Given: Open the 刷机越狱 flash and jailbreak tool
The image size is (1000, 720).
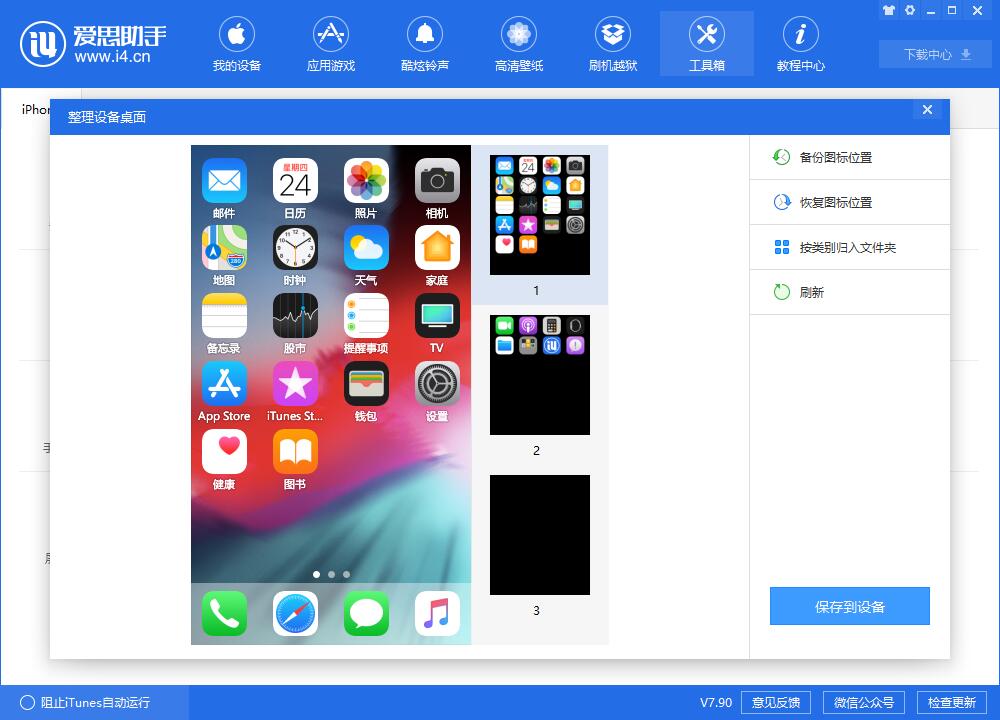Looking at the screenshot, I should [x=612, y=43].
